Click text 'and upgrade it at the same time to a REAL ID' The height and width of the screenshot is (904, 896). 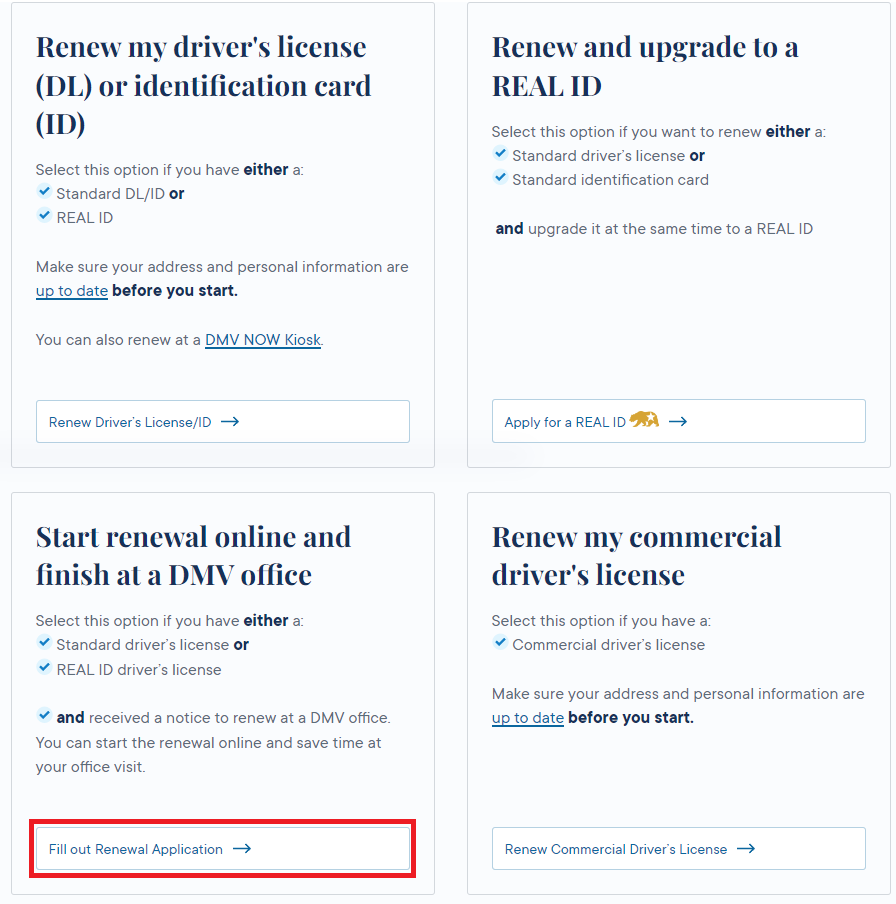pyautogui.click(x=654, y=229)
